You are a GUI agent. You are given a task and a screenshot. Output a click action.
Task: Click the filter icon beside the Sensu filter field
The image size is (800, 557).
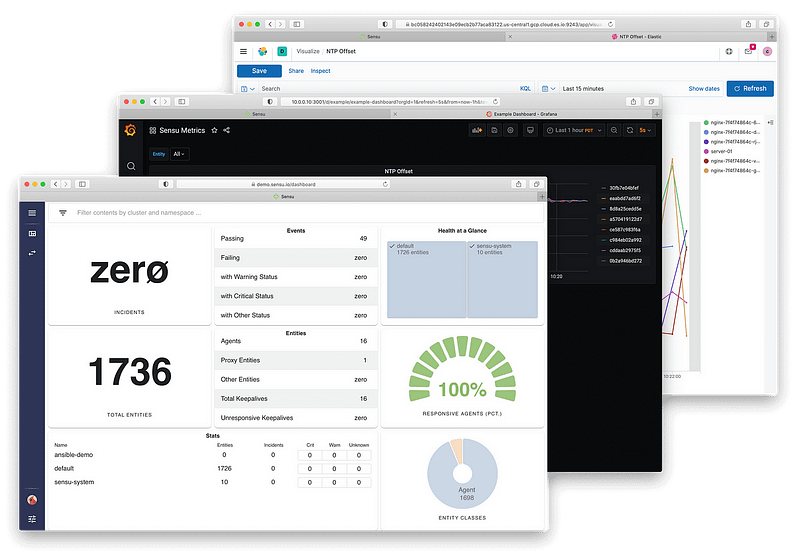click(x=63, y=213)
